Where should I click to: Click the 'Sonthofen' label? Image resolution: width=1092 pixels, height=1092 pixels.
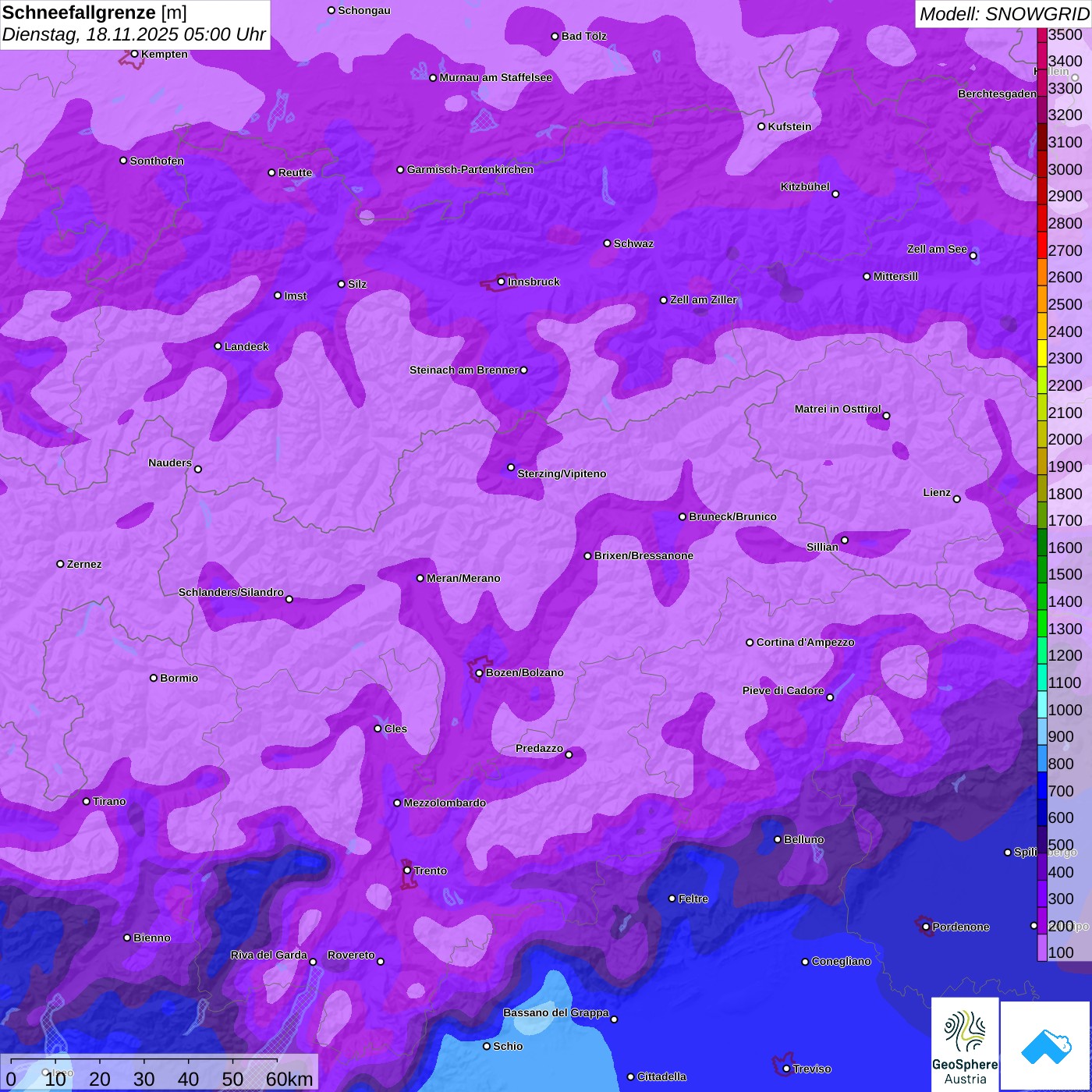[157, 161]
